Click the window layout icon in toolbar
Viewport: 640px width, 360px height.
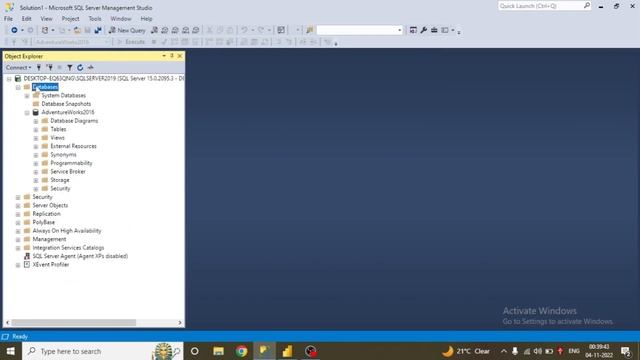point(445,30)
